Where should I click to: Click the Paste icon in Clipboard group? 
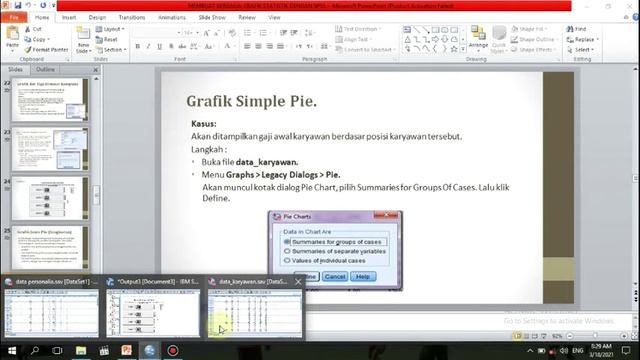coord(12,33)
